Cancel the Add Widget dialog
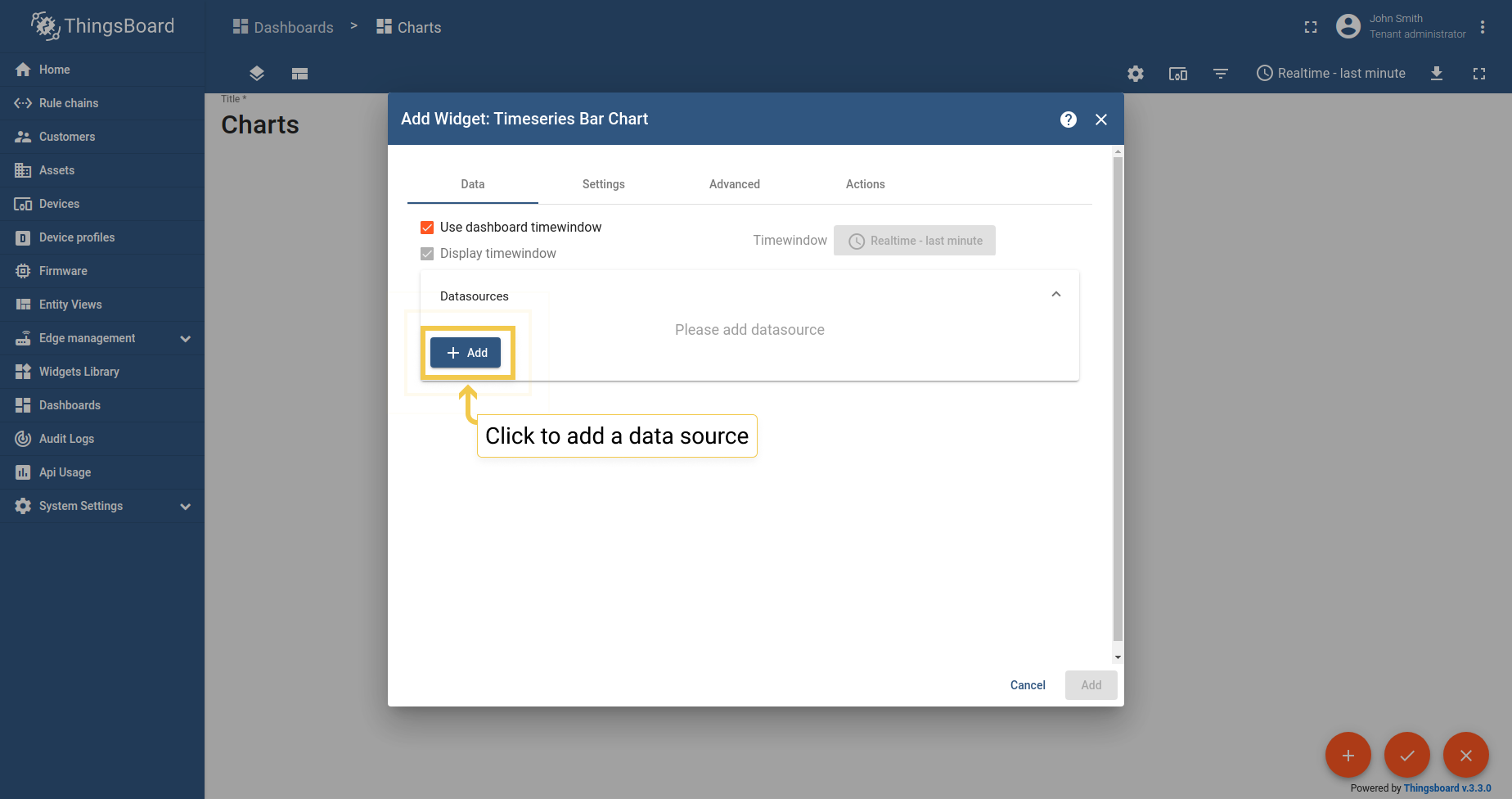 tap(1027, 685)
